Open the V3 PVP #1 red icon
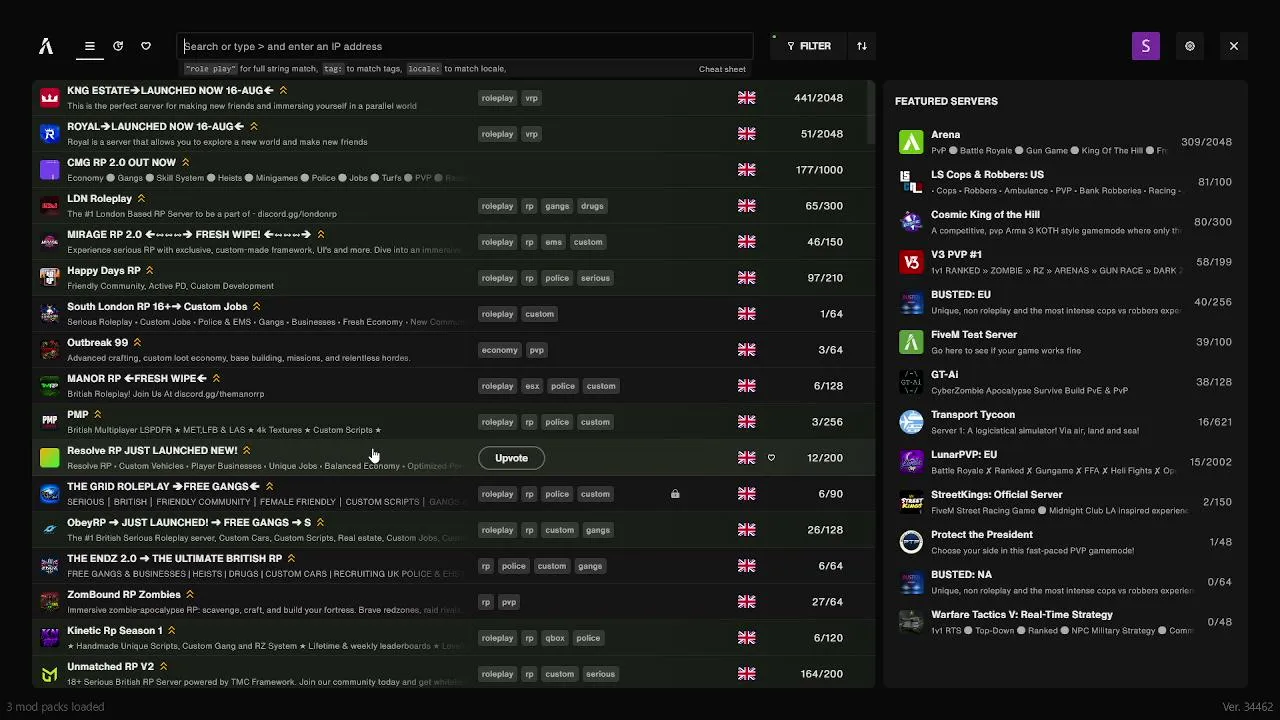 pos(911,262)
